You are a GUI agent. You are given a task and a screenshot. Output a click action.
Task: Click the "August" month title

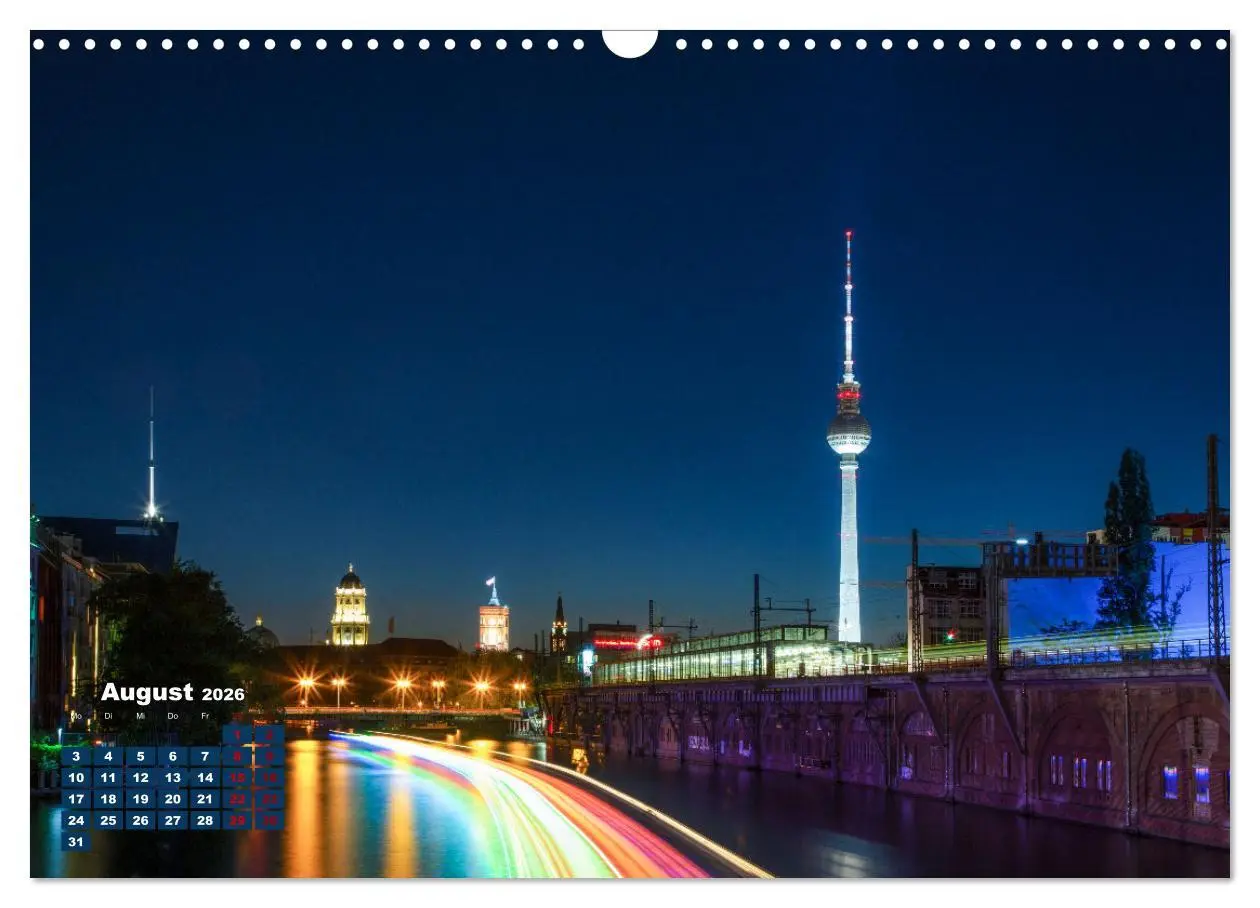[x=147, y=693]
